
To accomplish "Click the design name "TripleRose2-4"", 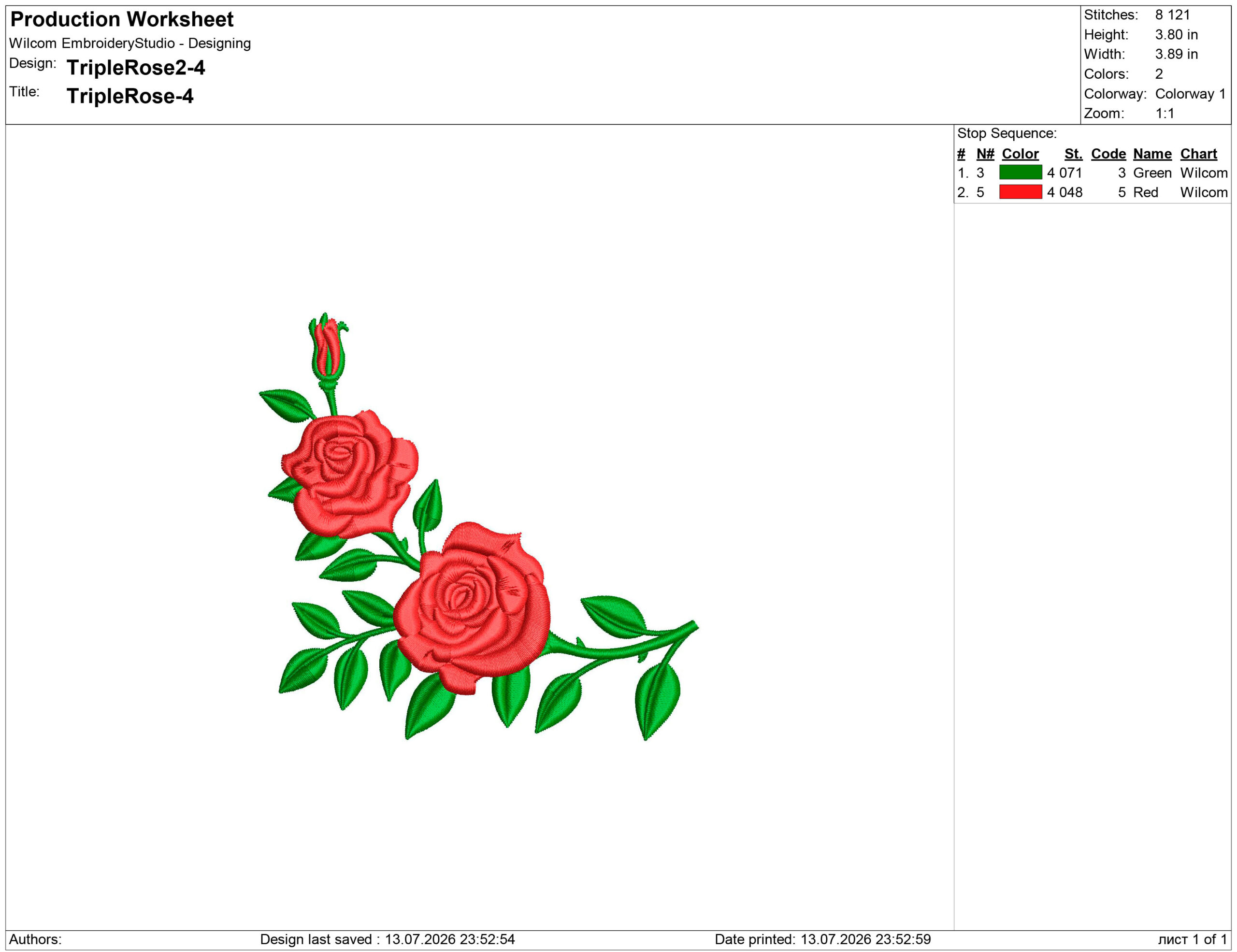I will pos(136,67).
